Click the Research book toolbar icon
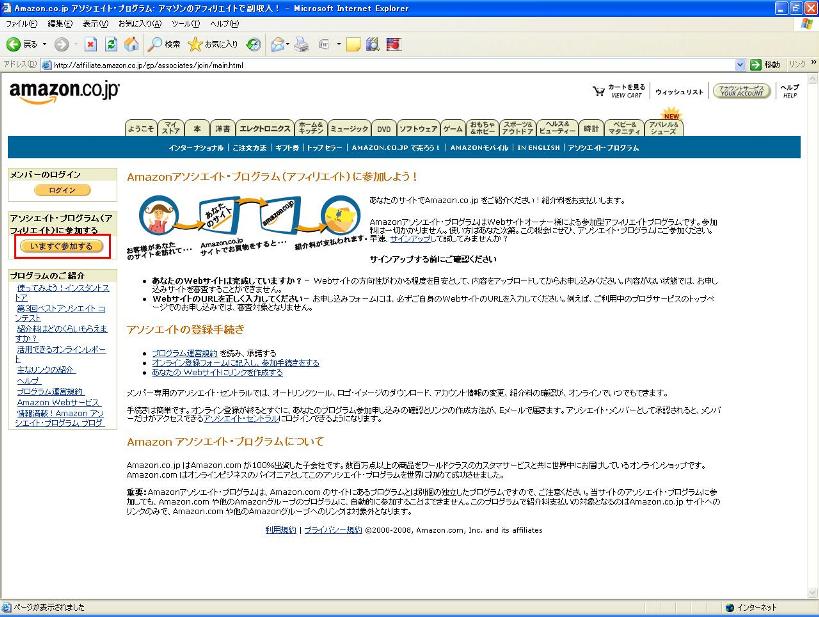The image size is (819, 617). click(372, 44)
